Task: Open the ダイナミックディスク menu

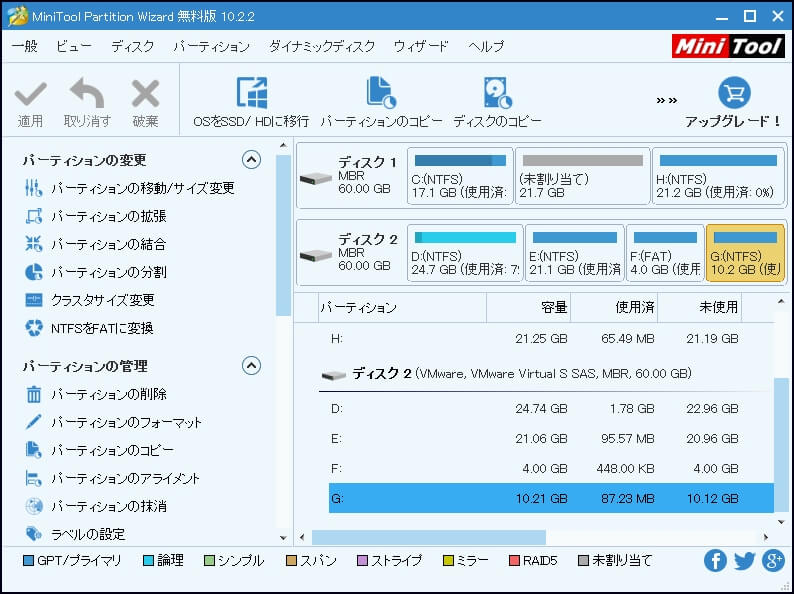Action: [322, 46]
